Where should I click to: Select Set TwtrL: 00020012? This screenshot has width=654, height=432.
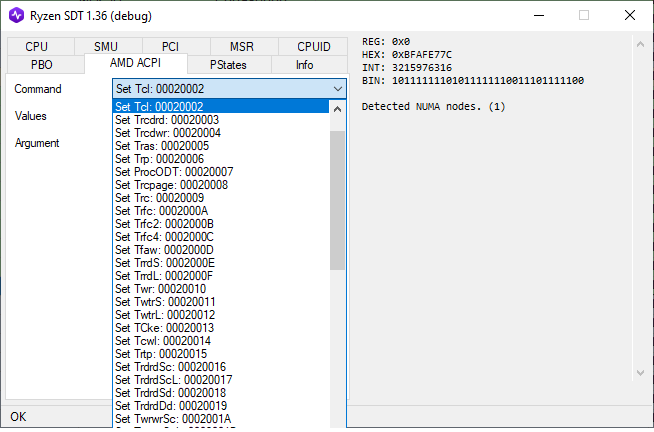pos(221,314)
